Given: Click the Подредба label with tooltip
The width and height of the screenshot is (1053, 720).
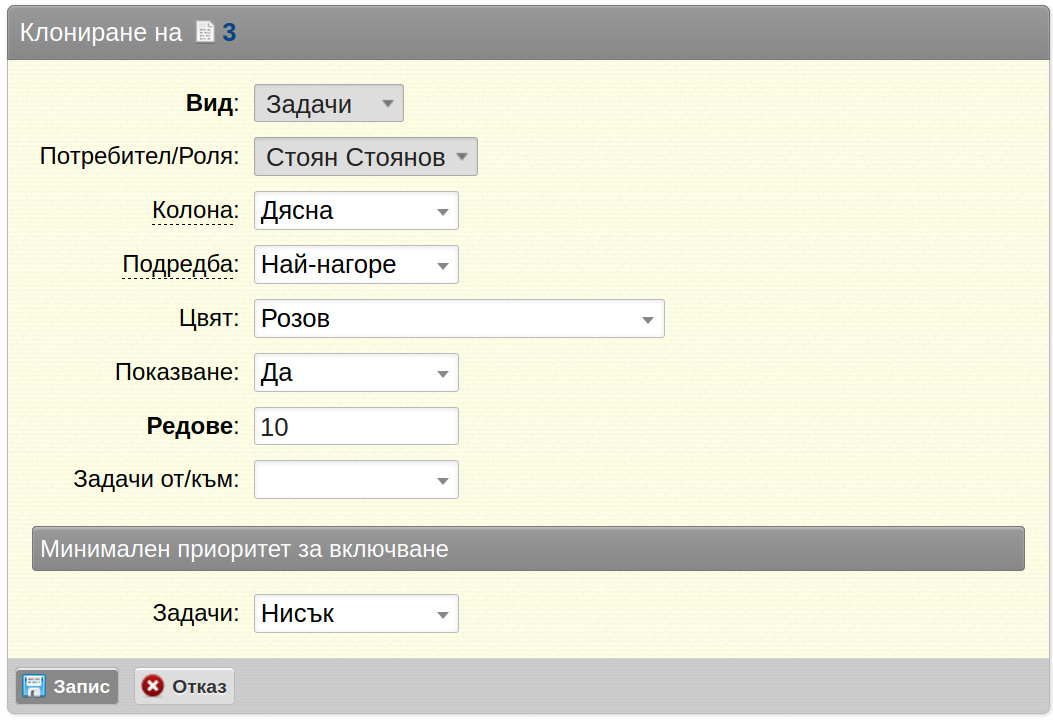Looking at the screenshot, I should (180, 265).
